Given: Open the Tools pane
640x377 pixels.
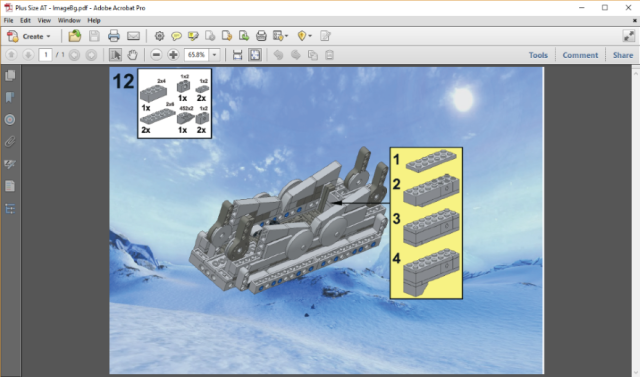Looking at the screenshot, I should pyautogui.click(x=538, y=55).
